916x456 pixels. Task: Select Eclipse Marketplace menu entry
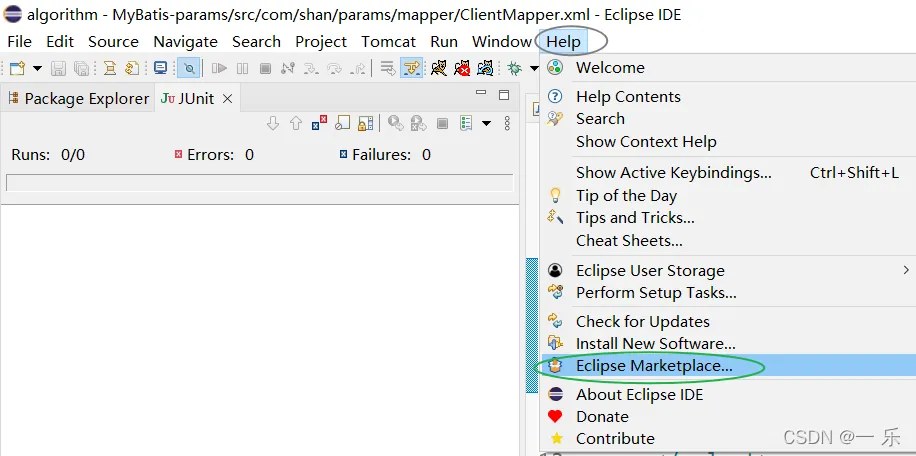pos(728,366)
